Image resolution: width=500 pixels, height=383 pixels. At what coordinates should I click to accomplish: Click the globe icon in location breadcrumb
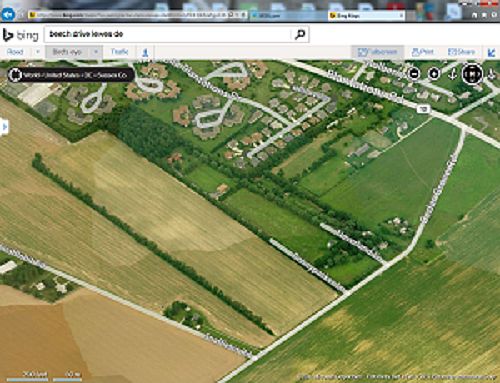(x=14, y=75)
